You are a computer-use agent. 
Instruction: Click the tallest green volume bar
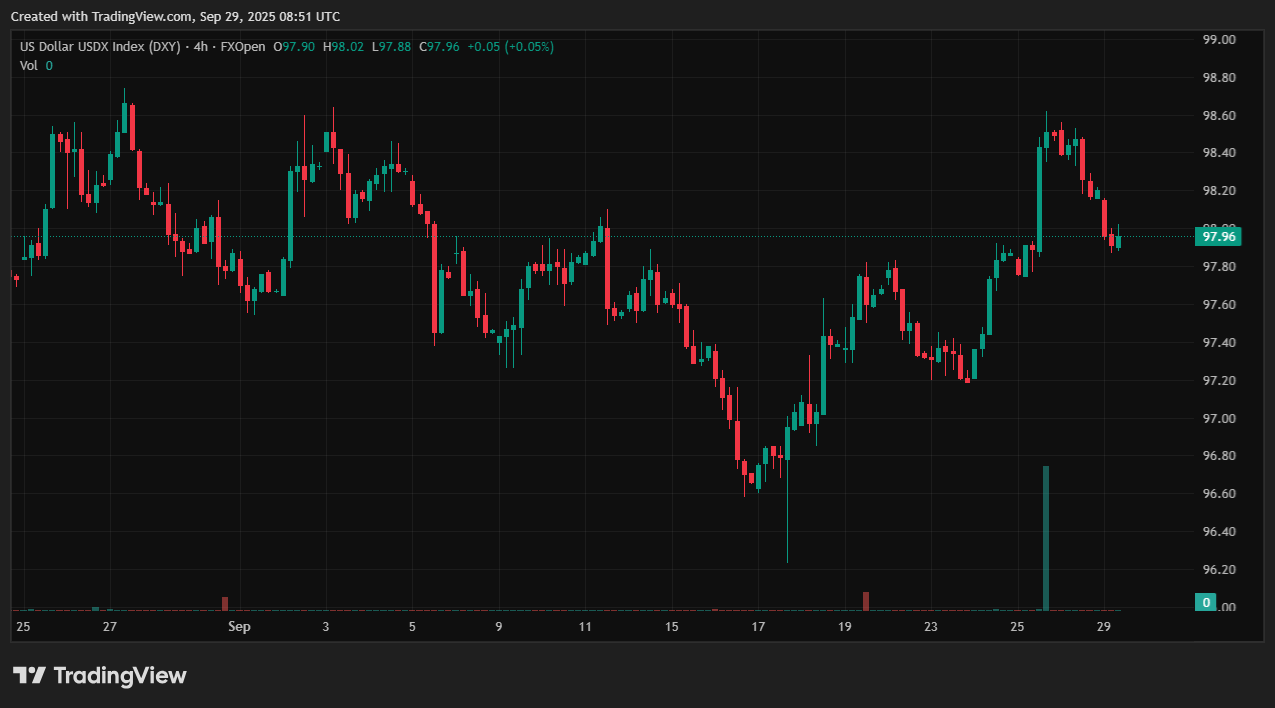click(x=1046, y=538)
